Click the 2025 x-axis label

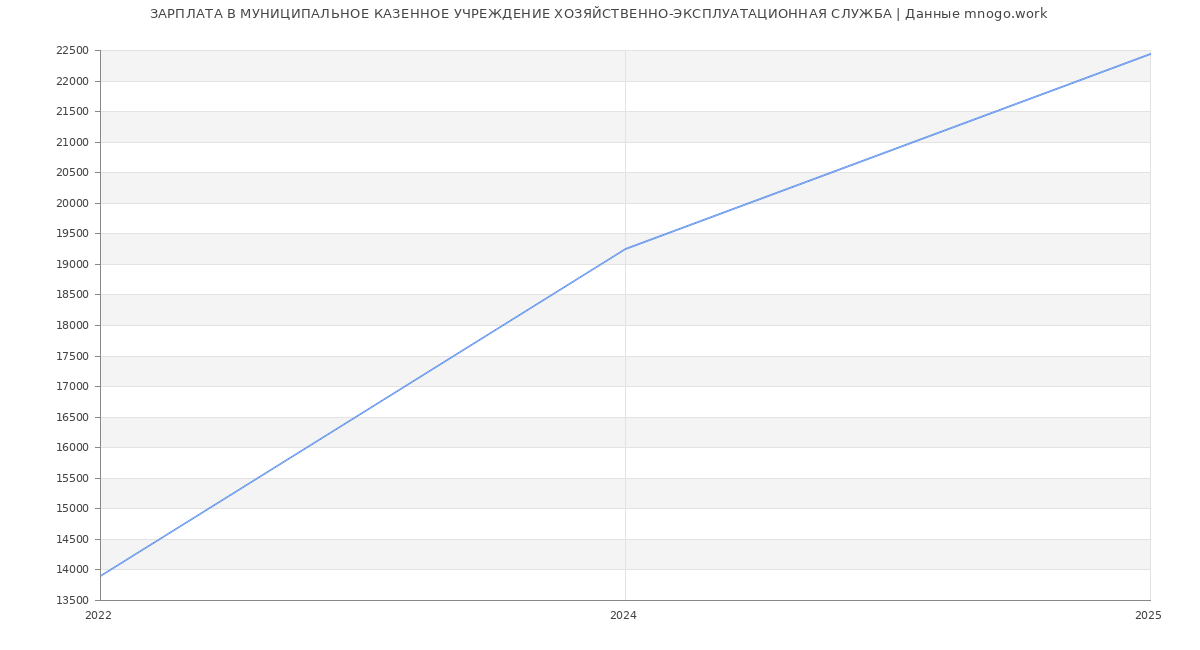[1147, 616]
